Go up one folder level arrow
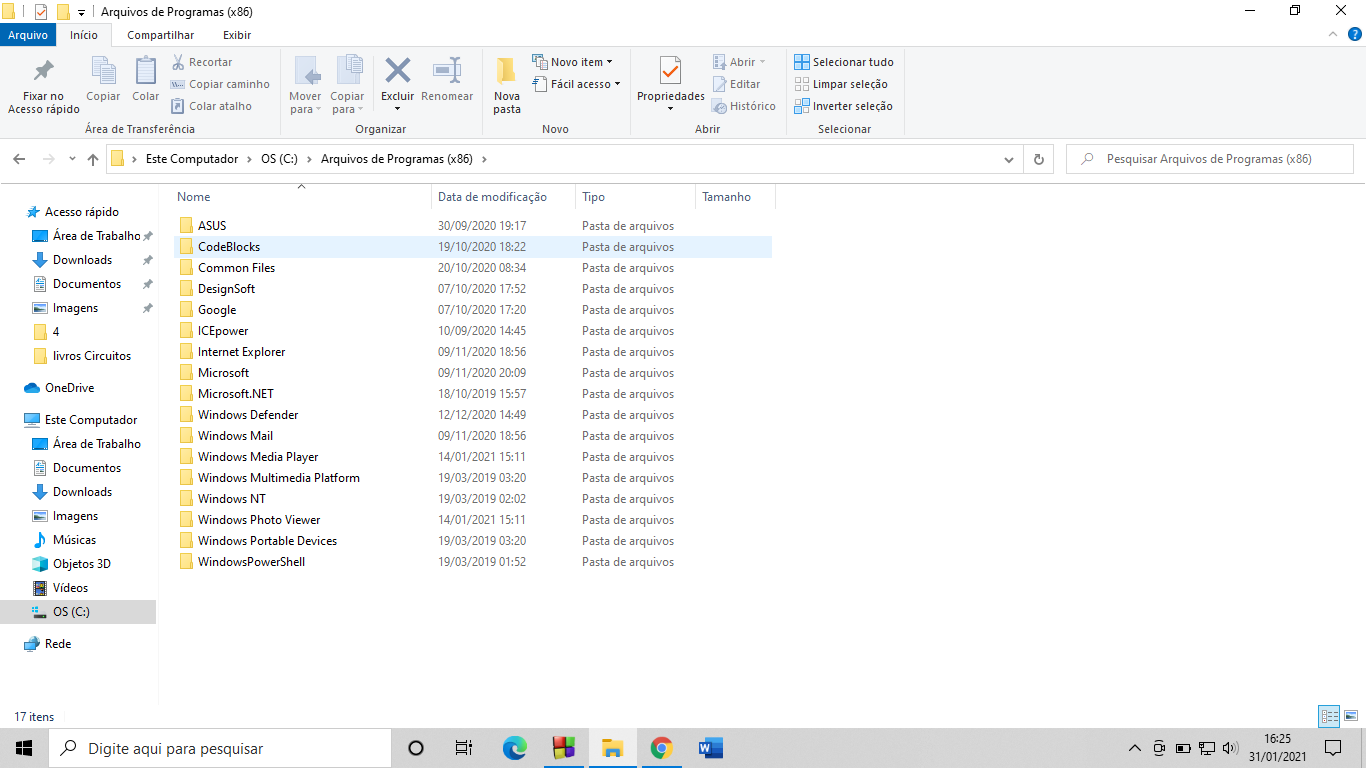This screenshot has height=768, width=1366. [x=93, y=159]
